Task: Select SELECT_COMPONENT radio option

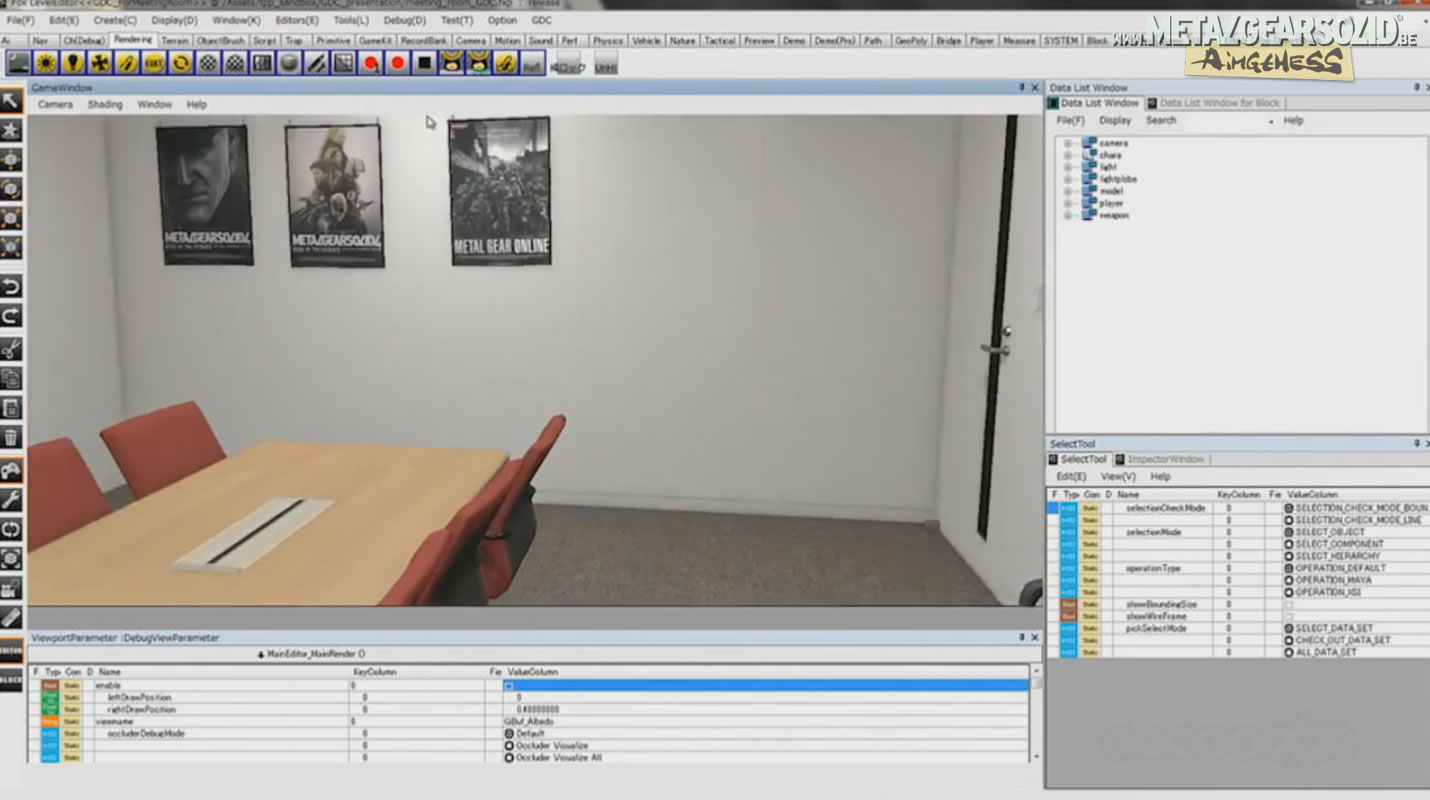Action: pyautogui.click(x=1289, y=544)
